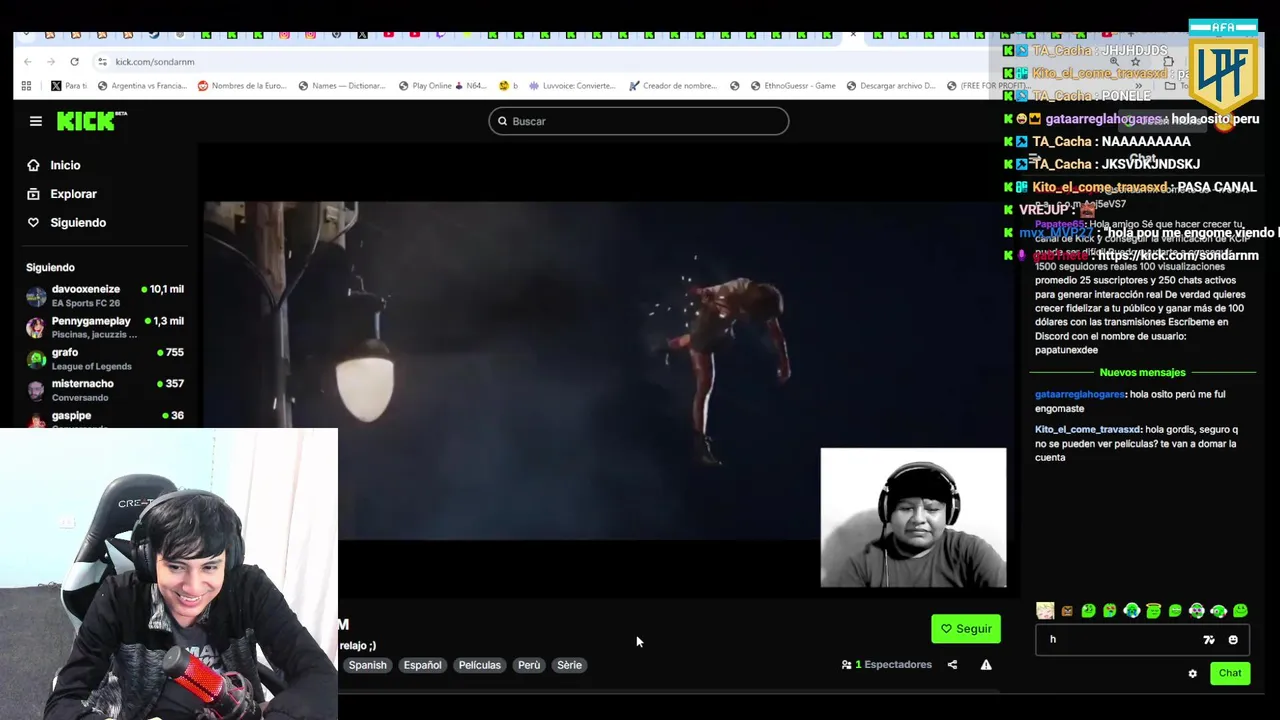Viewport: 1280px width, 720px height.
Task: Click the green Seguir follow button
Action: point(966,629)
